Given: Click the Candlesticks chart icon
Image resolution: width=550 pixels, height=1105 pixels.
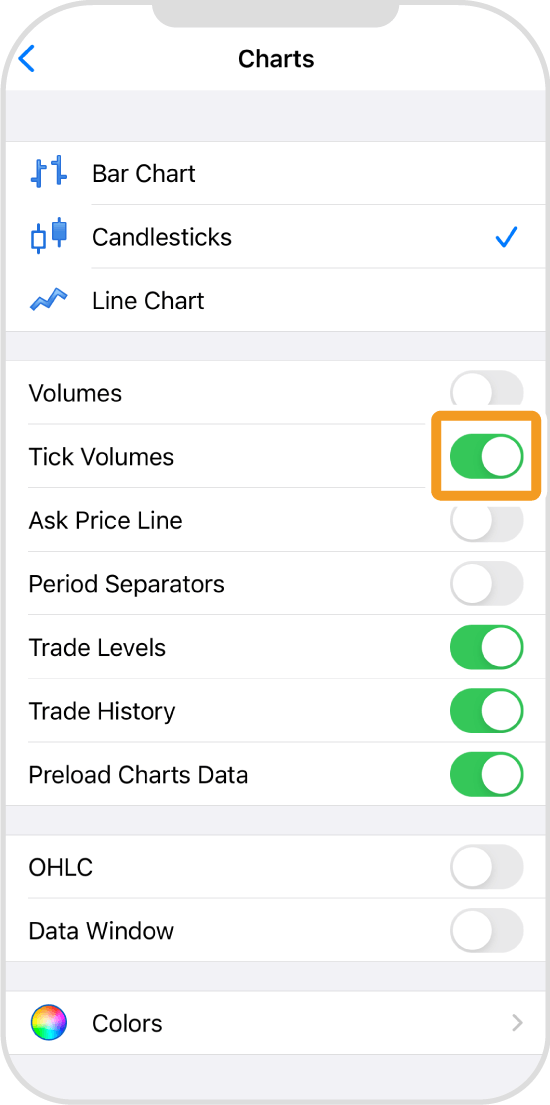Looking at the screenshot, I should [49, 235].
